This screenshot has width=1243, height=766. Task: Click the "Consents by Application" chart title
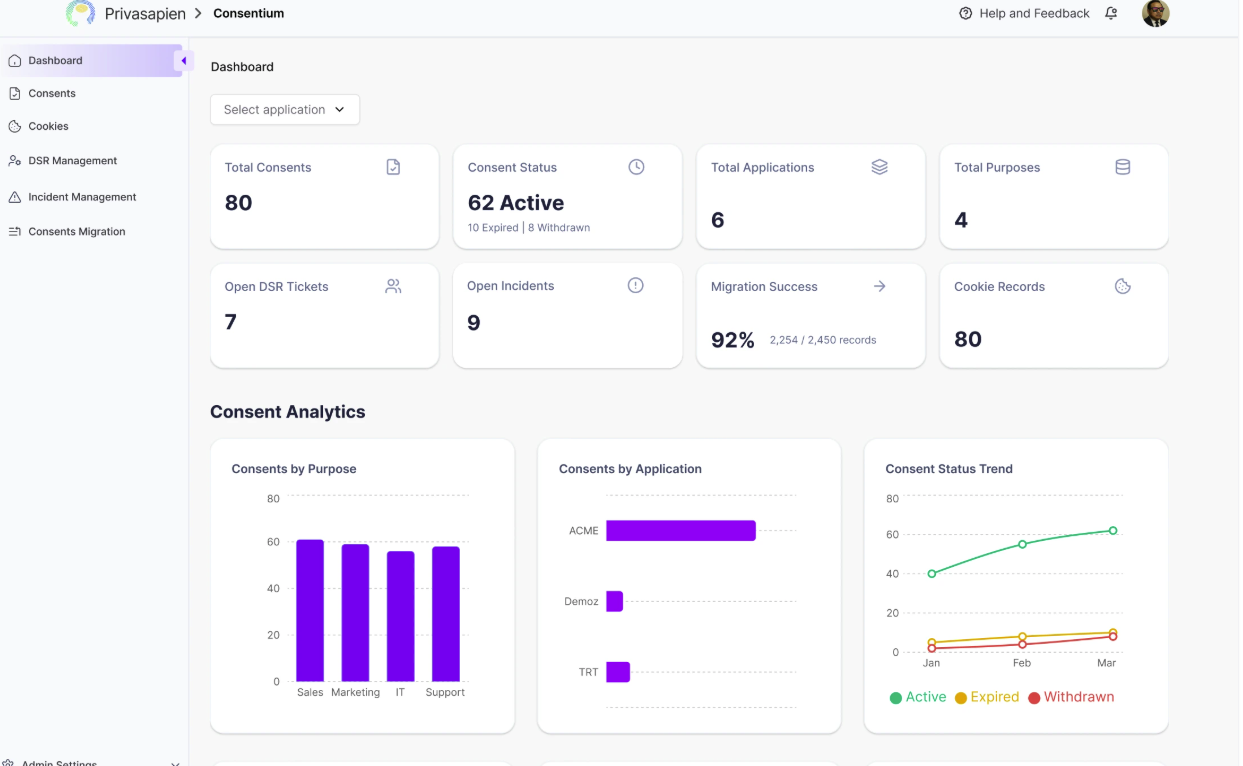(630, 469)
